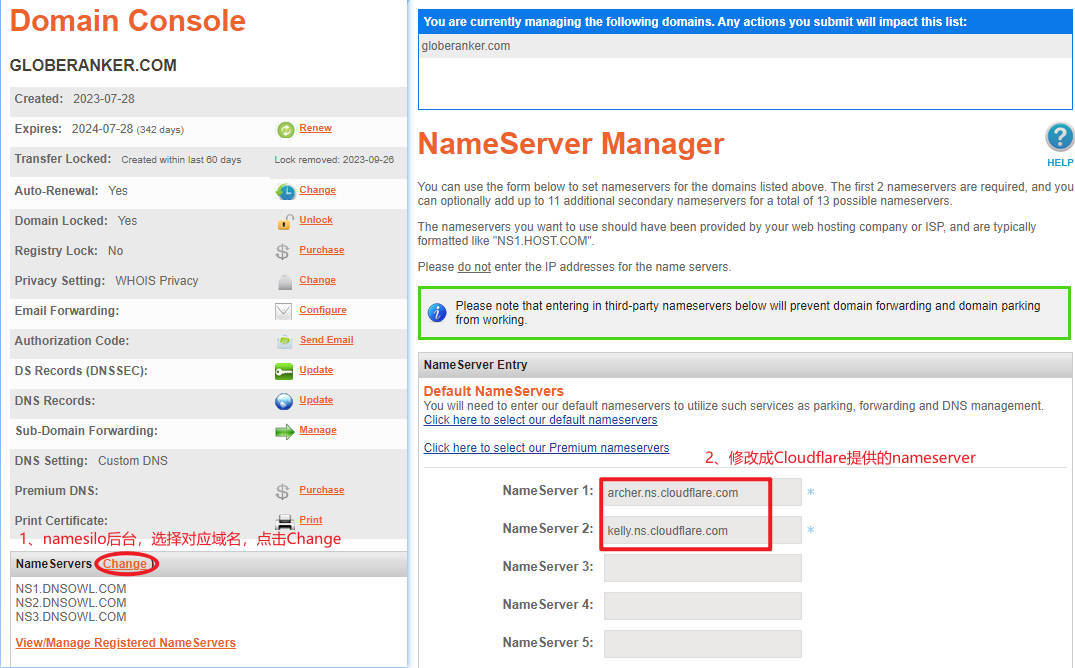Click the Domain Locked padlock icon
This screenshot has width=1075, height=668.
pyautogui.click(x=285, y=221)
